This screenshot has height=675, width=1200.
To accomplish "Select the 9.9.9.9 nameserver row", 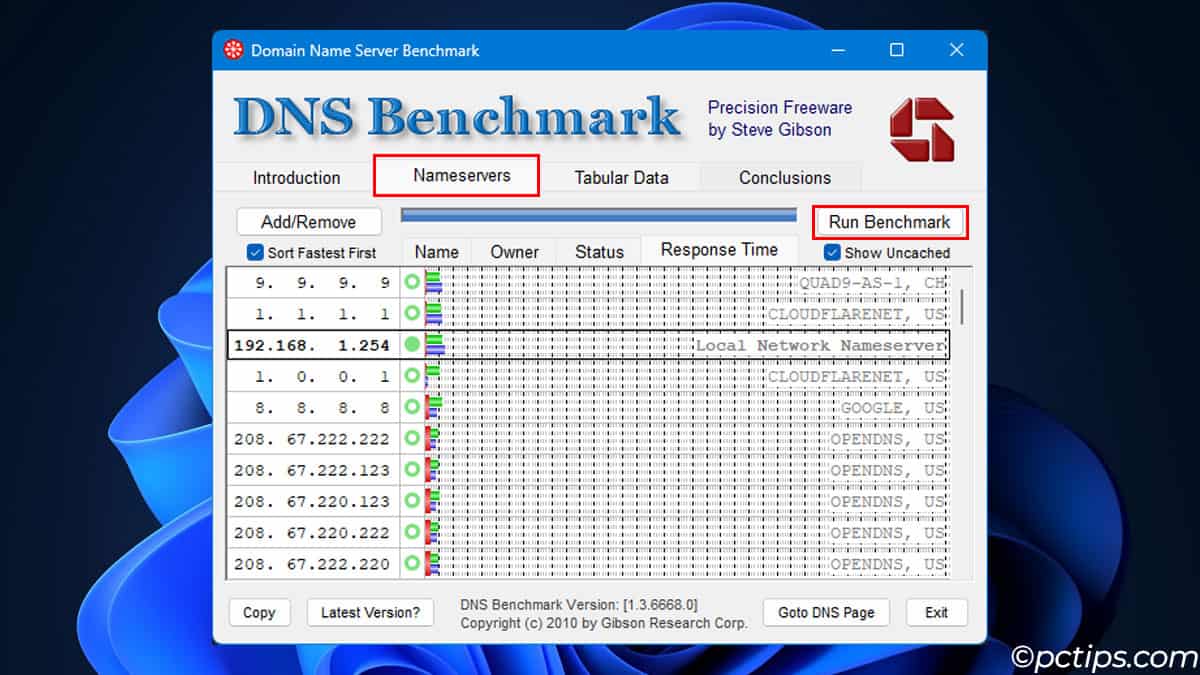I will click(x=588, y=282).
